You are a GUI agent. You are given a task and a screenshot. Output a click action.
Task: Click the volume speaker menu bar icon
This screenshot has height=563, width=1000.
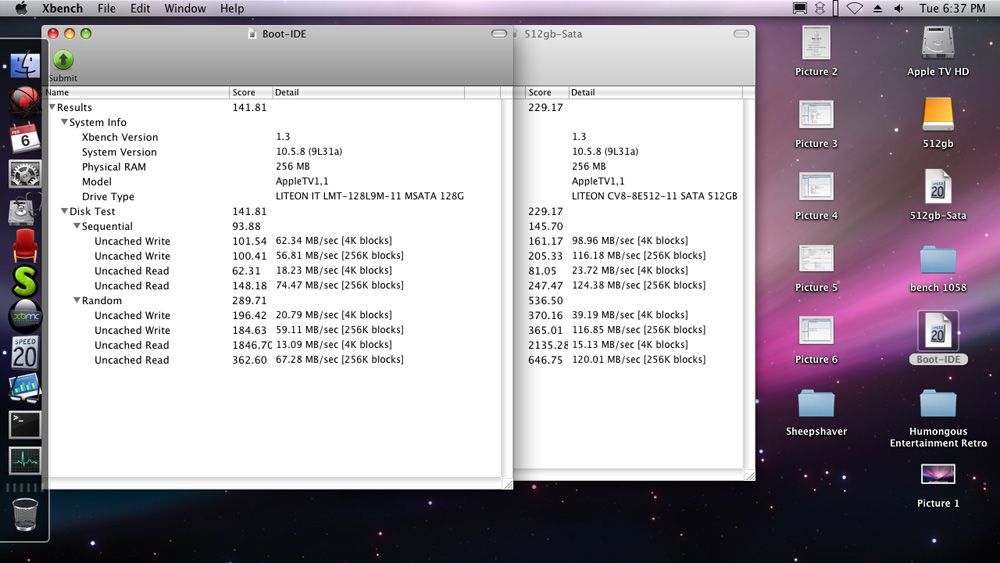[x=898, y=8]
